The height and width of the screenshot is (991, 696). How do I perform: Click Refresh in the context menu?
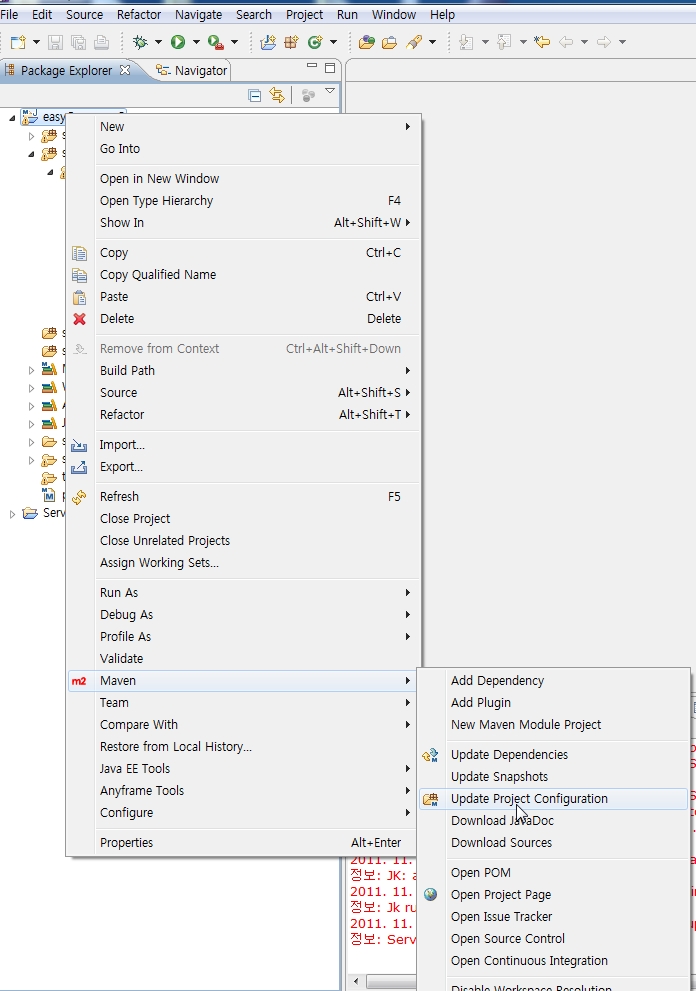[x=119, y=497]
